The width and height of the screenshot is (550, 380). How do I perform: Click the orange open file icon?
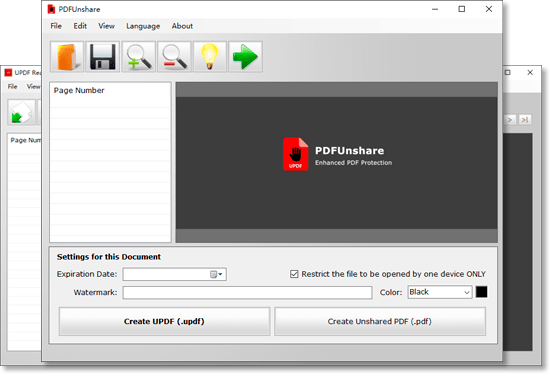pos(67,57)
